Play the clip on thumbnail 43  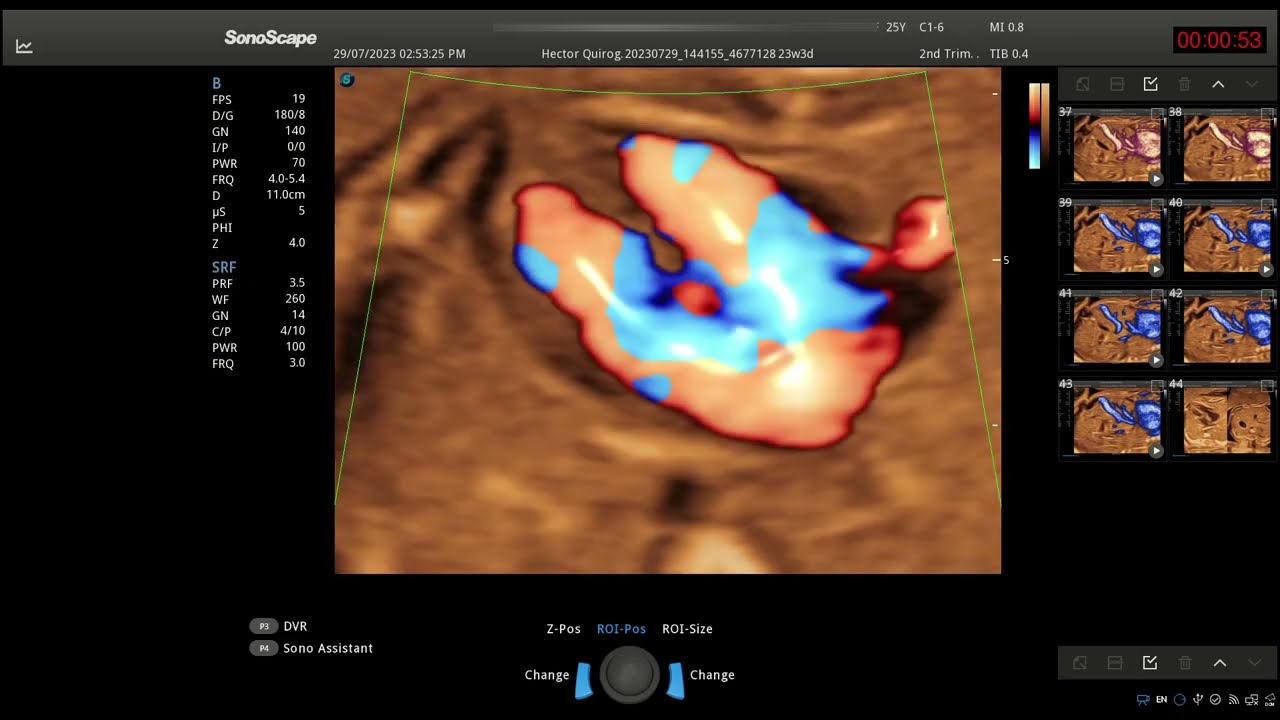(x=1156, y=451)
